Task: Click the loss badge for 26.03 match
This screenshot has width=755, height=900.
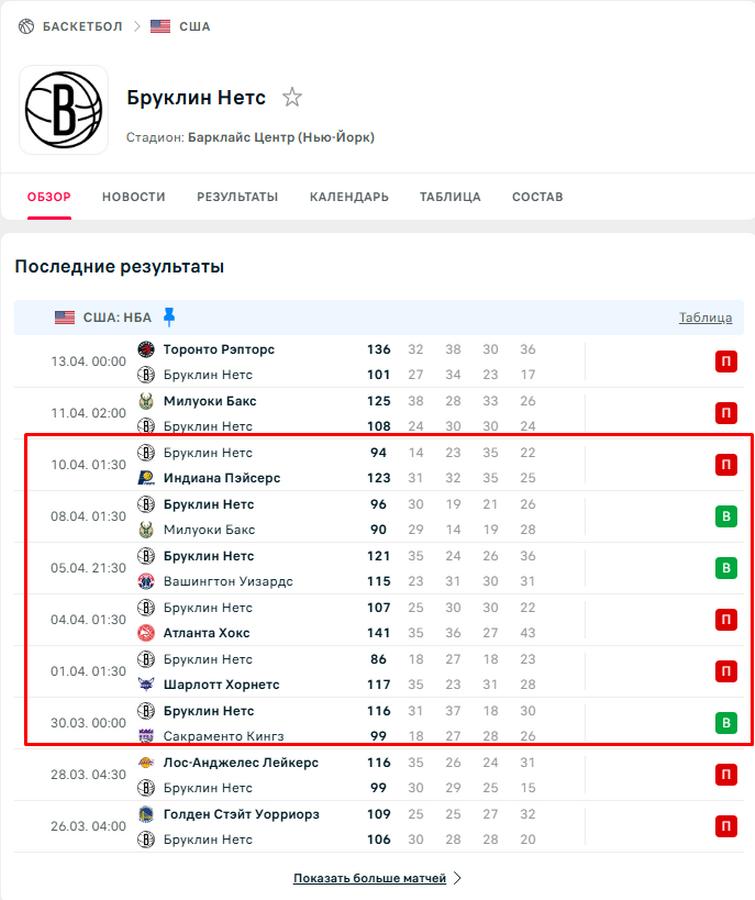Action: tap(726, 827)
